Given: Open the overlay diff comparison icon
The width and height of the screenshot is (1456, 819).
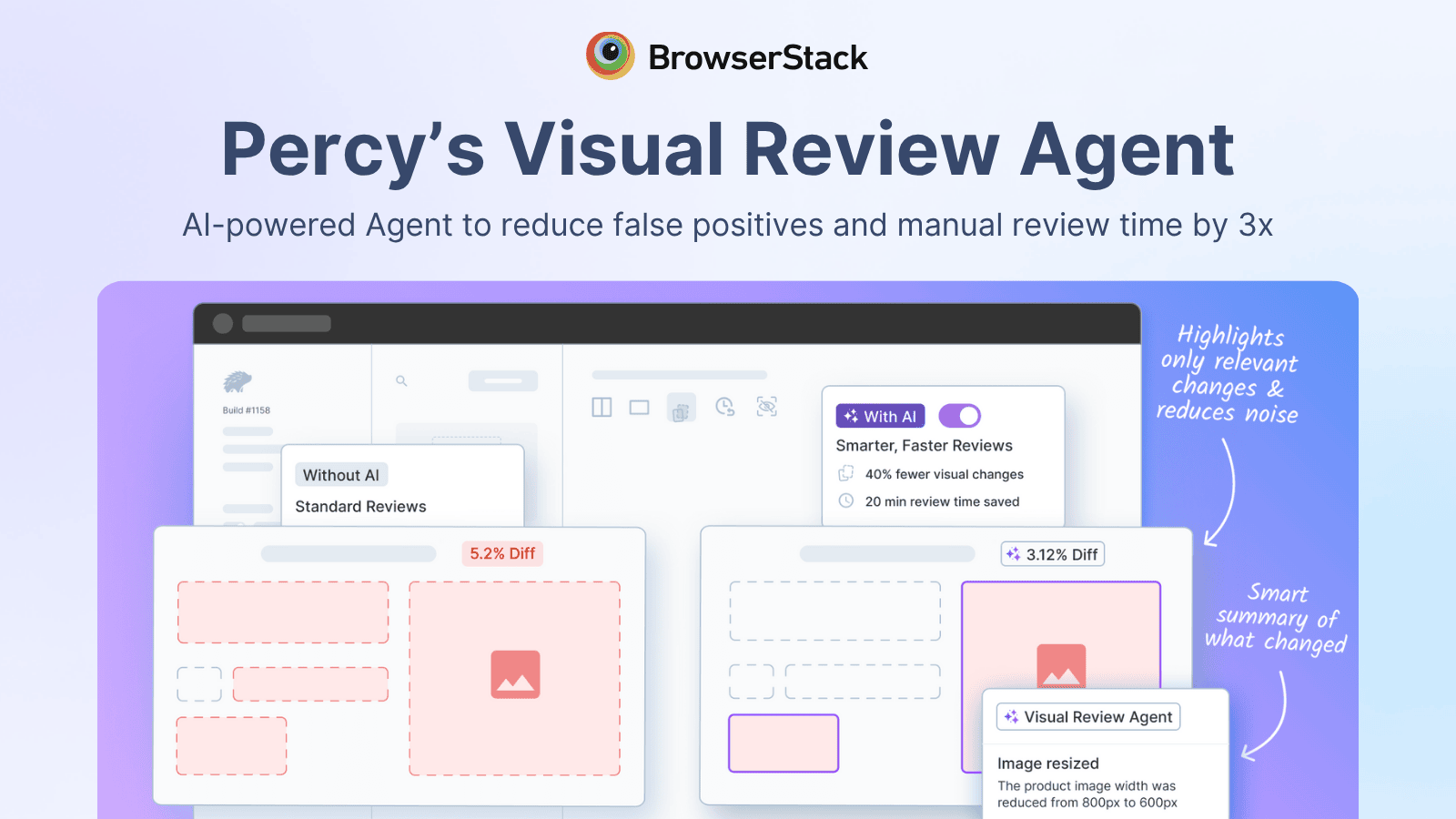Looking at the screenshot, I should [x=682, y=408].
